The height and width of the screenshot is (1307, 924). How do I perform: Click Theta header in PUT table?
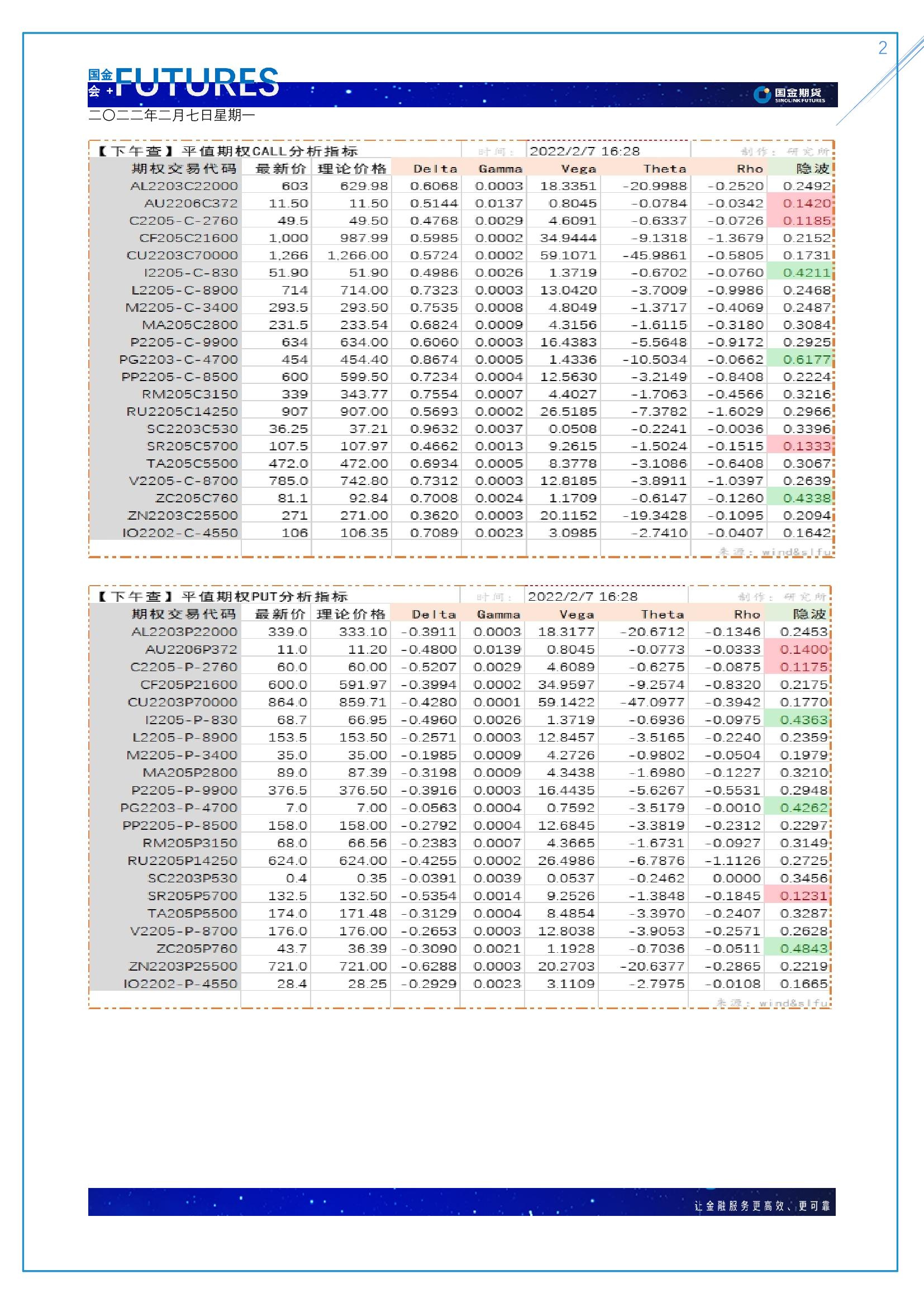point(663,614)
